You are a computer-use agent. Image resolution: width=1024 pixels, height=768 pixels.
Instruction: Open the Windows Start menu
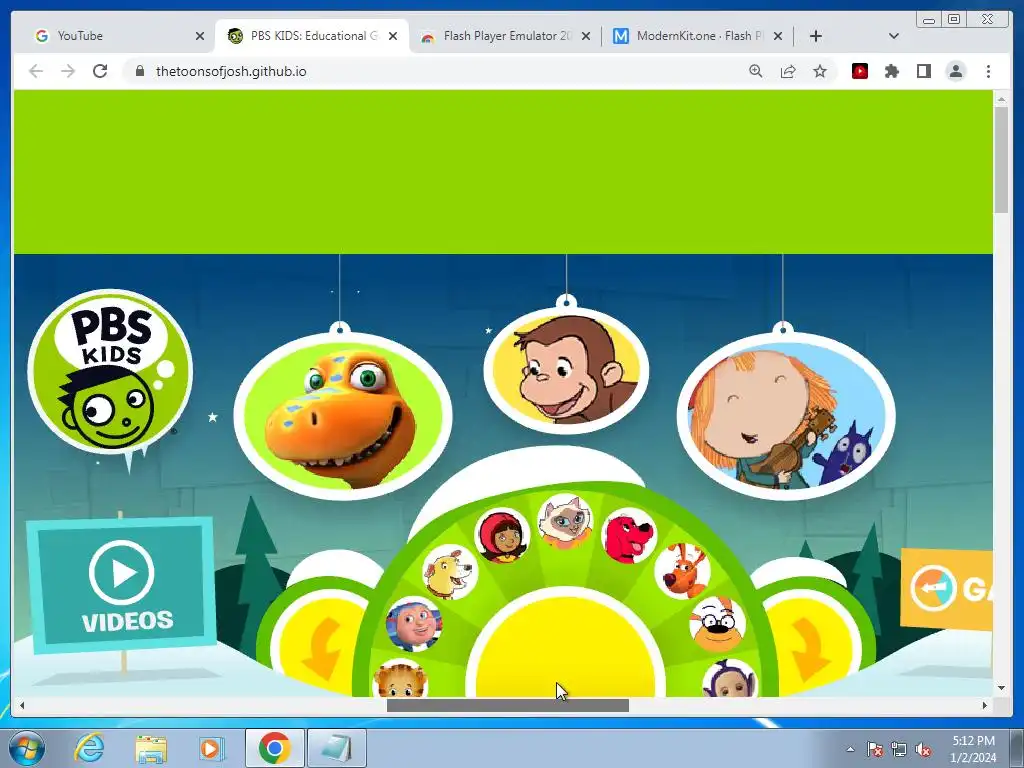[x=27, y=748]
